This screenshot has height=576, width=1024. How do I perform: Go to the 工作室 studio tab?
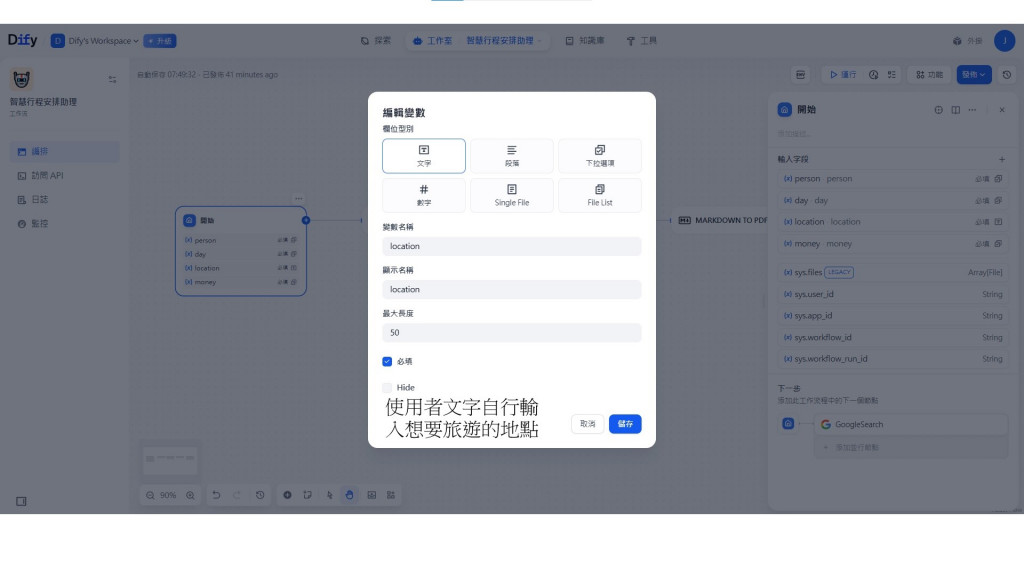(432, 40)
